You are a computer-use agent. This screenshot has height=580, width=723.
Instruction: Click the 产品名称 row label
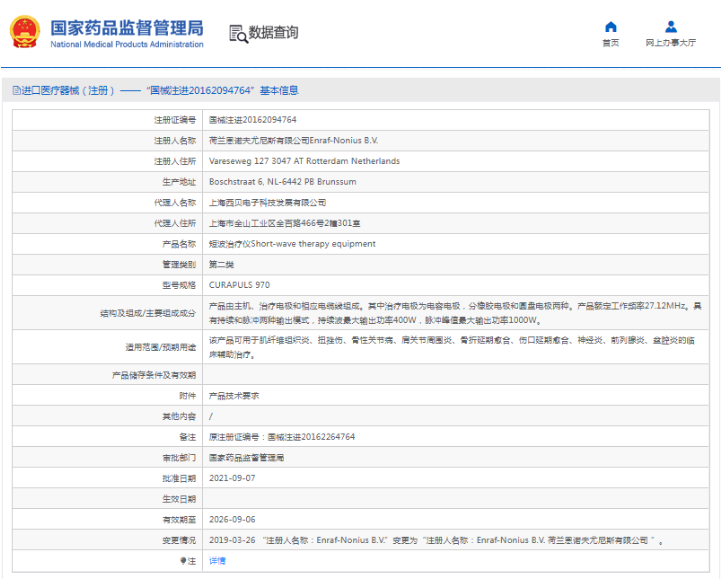pos(179,244)
